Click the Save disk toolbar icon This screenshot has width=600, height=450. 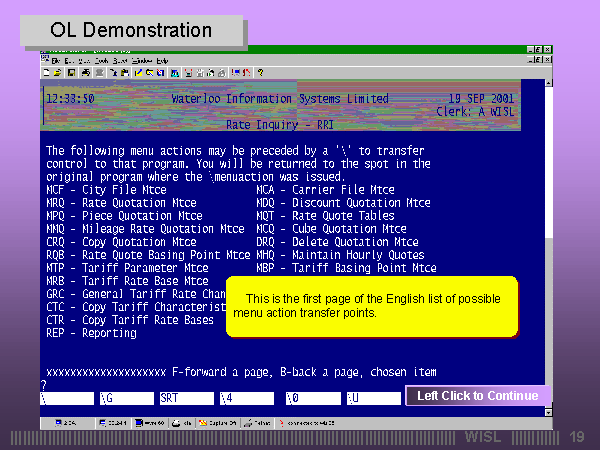click(70, 72)
